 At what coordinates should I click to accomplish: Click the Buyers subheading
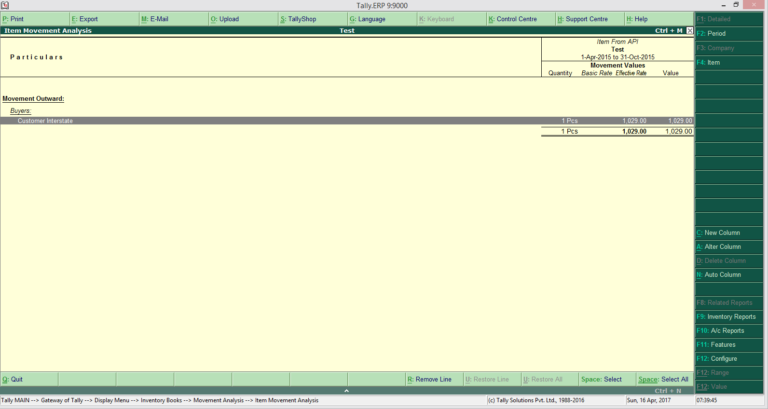coord(21,111)
